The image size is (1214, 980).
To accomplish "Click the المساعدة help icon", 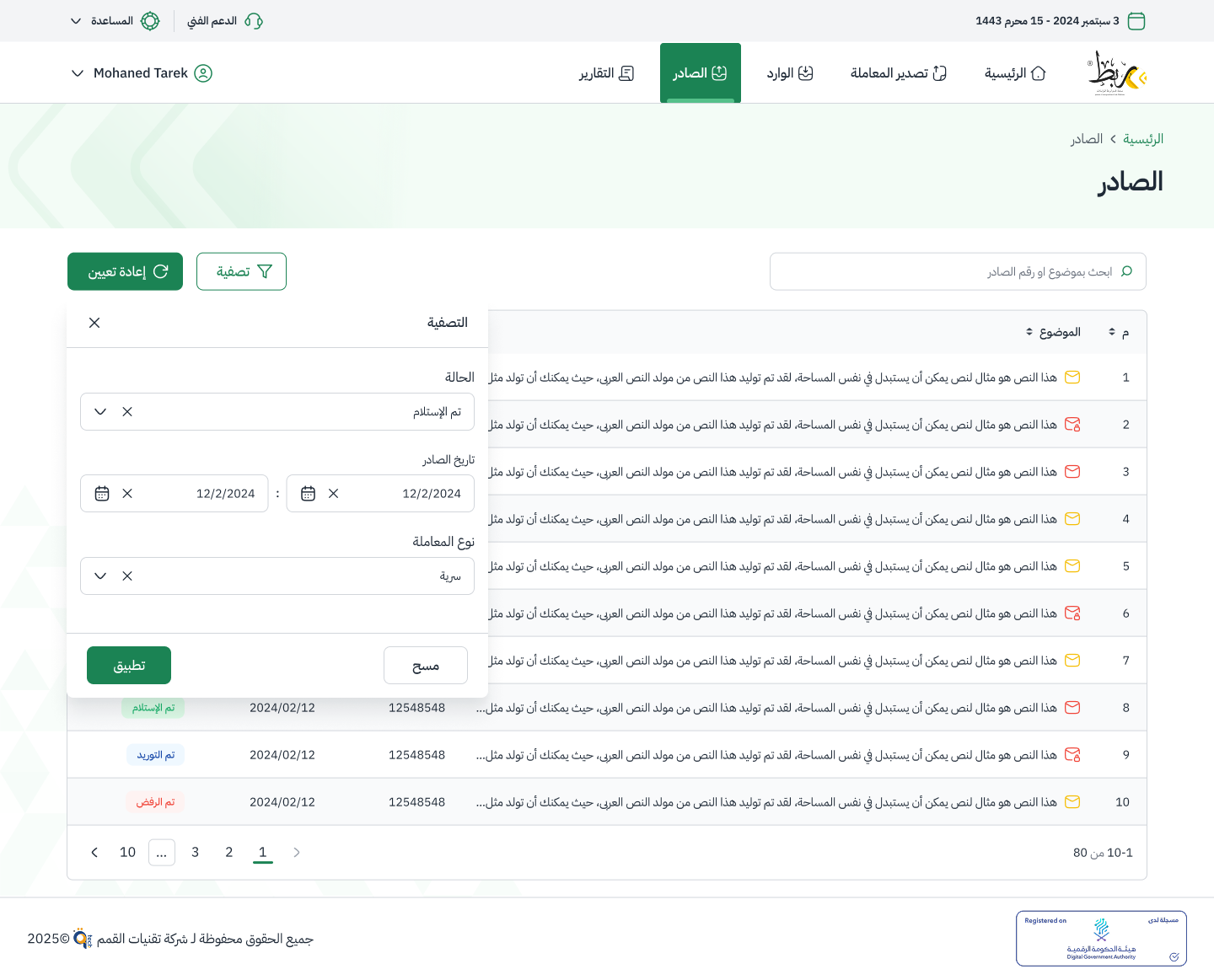I will (149, 20).
